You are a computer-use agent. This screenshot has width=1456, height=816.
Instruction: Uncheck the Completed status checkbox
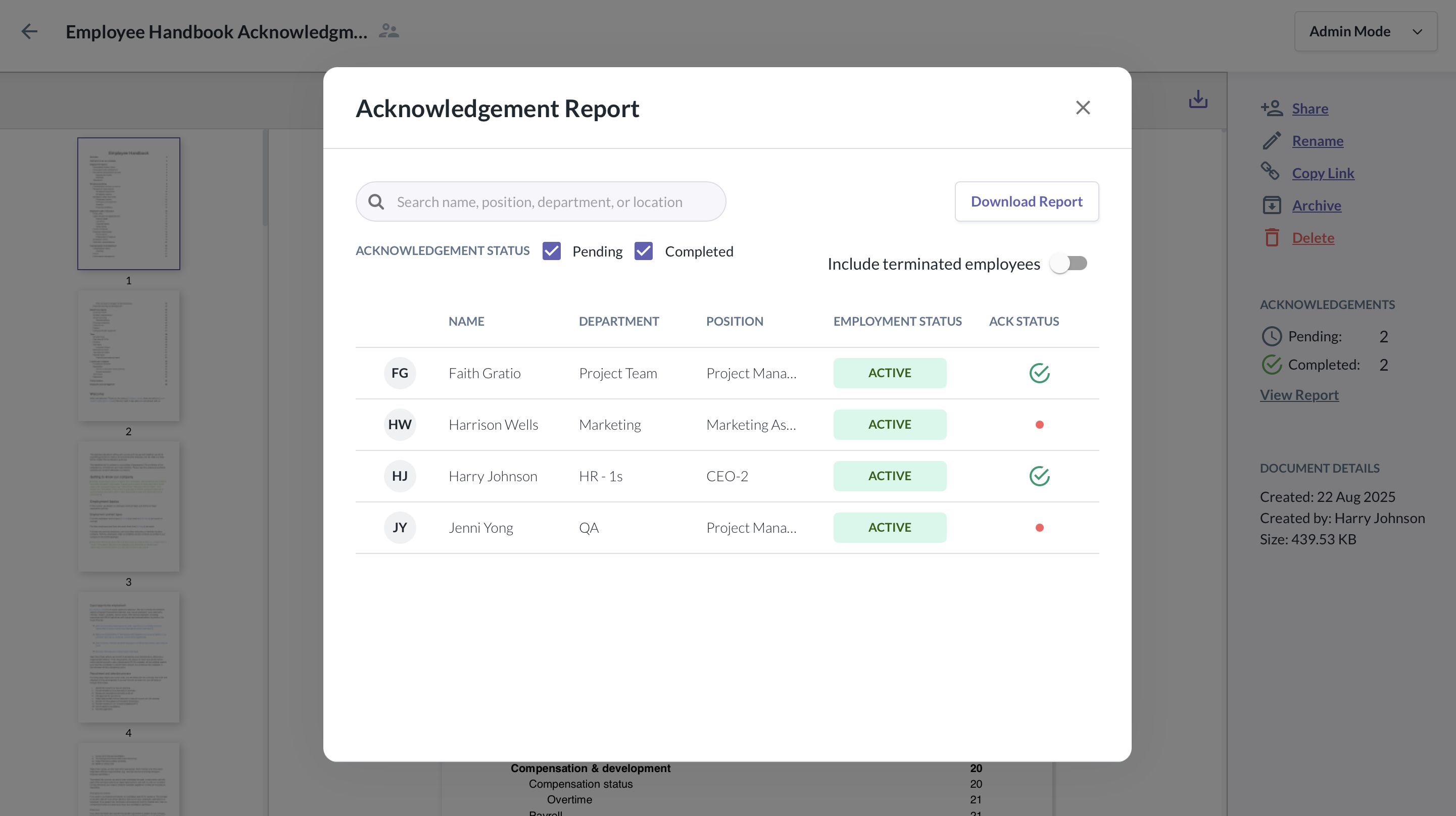click(x=643, y=251)
